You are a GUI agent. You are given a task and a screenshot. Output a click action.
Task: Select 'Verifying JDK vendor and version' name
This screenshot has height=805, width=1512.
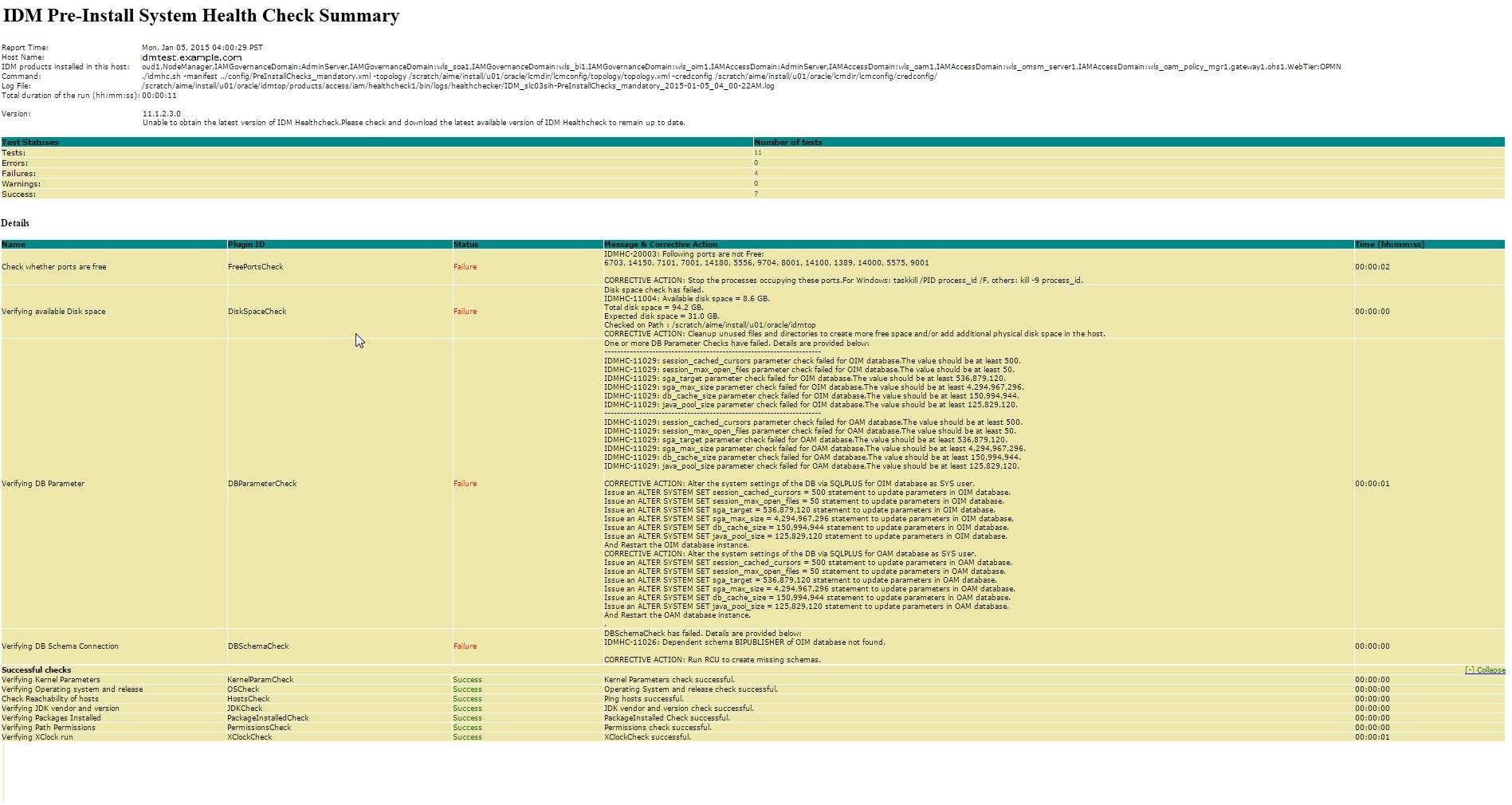61,709
